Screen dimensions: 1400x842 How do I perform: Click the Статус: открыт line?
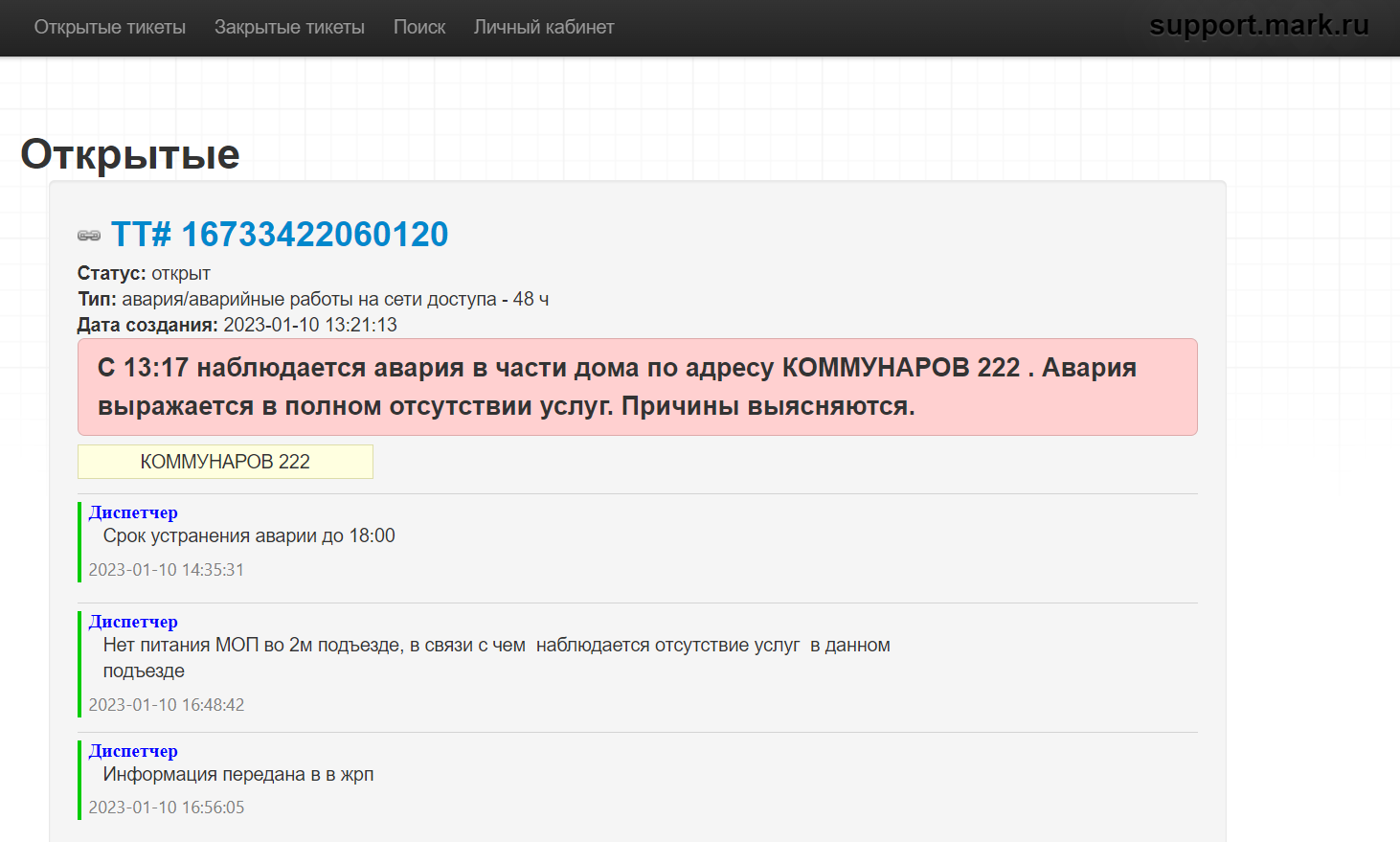pos(144,273)
